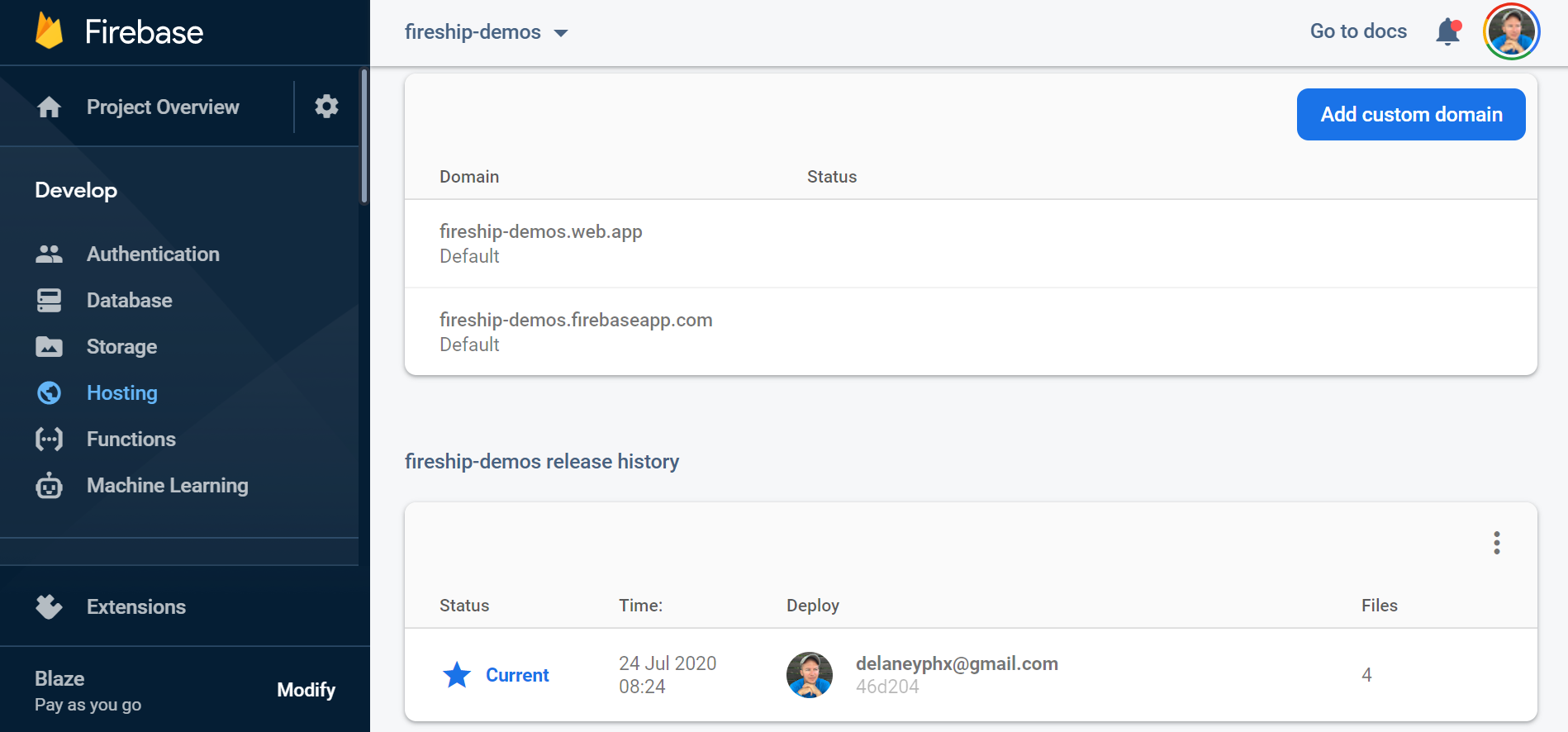Select the Current release star row
This screenshot has width=1568, height=732.
point(497,675)
